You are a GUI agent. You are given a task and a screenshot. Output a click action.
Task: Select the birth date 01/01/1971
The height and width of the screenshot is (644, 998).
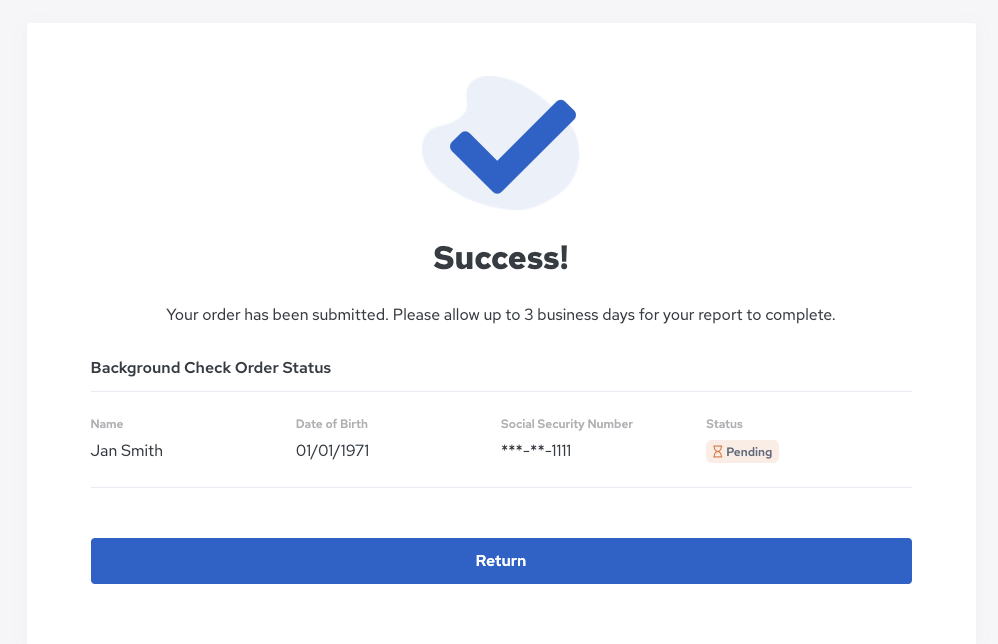pos(333,451)
